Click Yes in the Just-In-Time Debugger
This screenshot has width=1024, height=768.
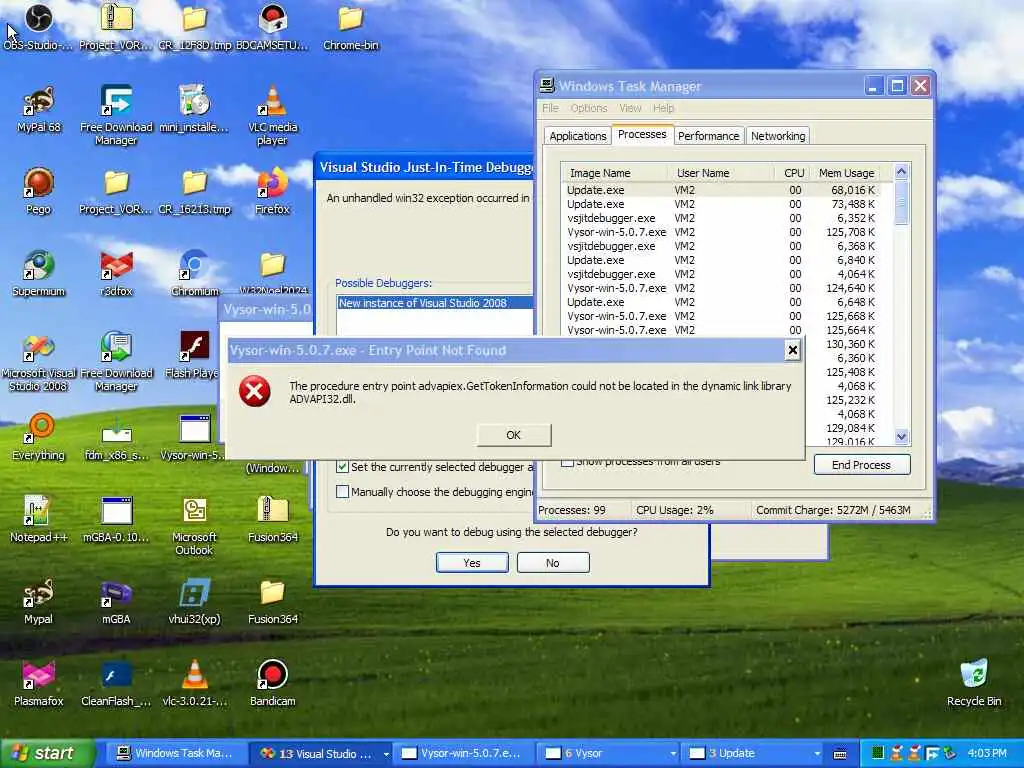click(472, 563)
